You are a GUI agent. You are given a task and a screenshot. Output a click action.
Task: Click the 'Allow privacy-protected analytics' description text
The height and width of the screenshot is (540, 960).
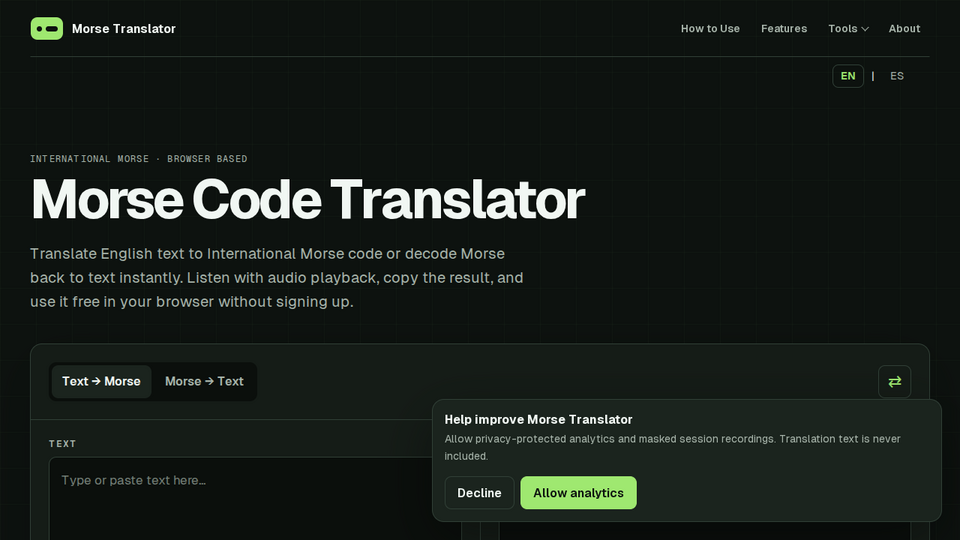pyautogui.click(x=672, y=448)
